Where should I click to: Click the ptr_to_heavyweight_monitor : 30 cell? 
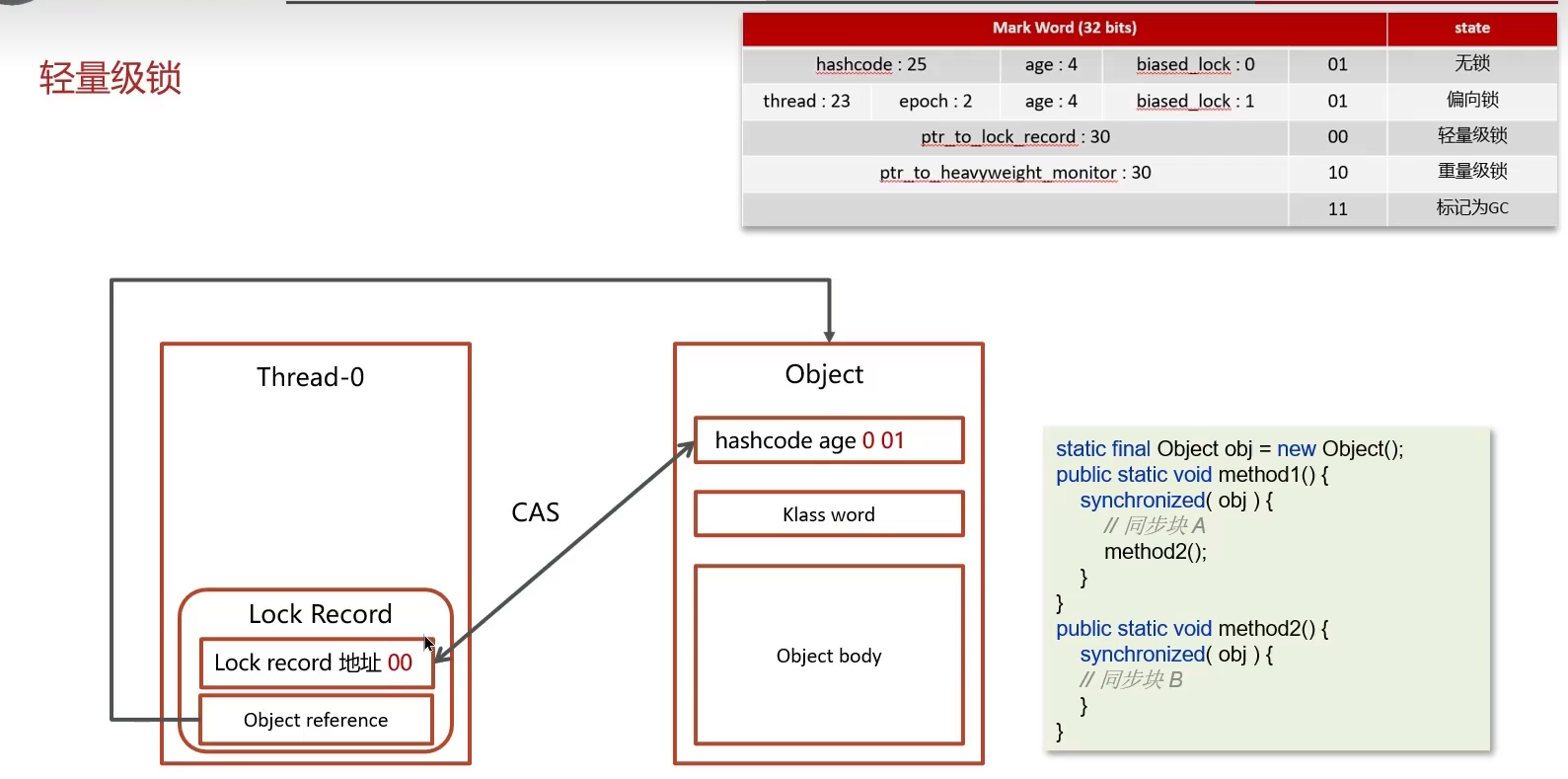pos(1014,173)
